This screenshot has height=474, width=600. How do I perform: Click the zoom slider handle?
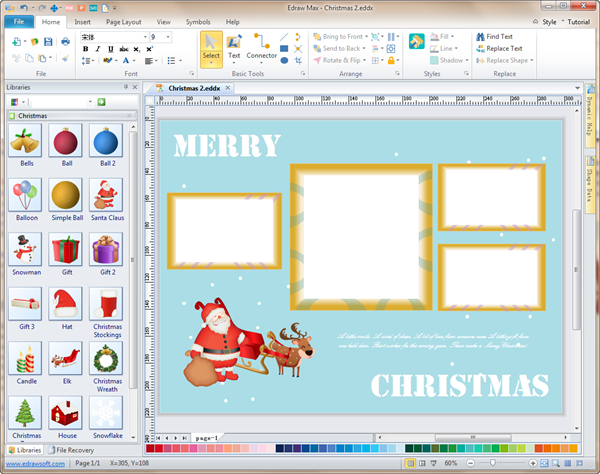pos(493,463)
